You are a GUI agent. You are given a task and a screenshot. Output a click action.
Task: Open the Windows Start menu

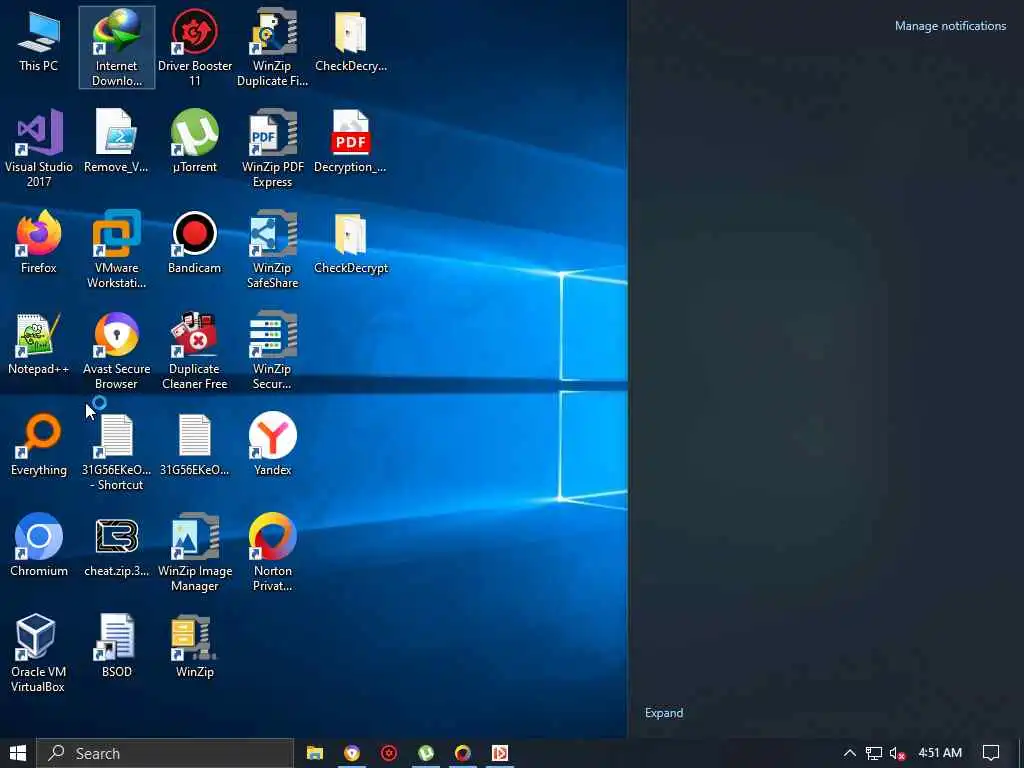coord(18,753)
